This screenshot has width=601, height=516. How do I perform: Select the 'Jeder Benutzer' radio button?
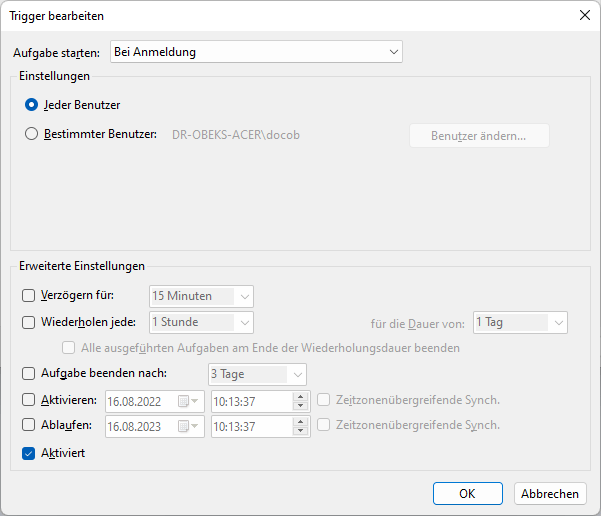click(x=31, y=105)
